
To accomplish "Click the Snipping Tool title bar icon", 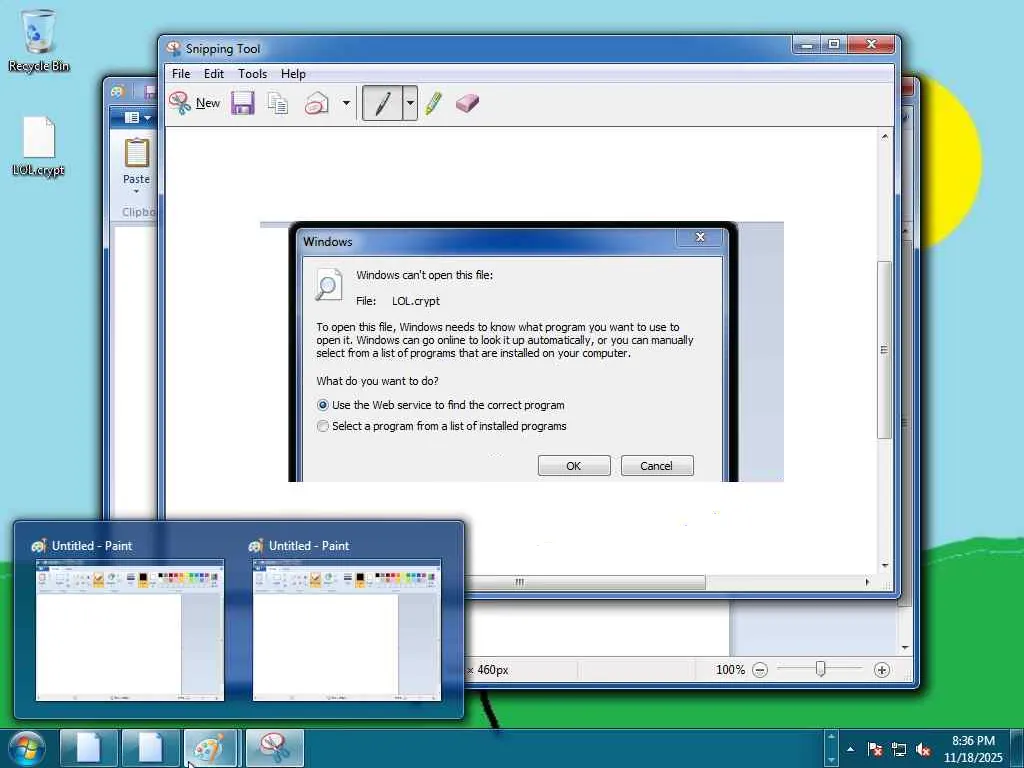I will (174, 48).
